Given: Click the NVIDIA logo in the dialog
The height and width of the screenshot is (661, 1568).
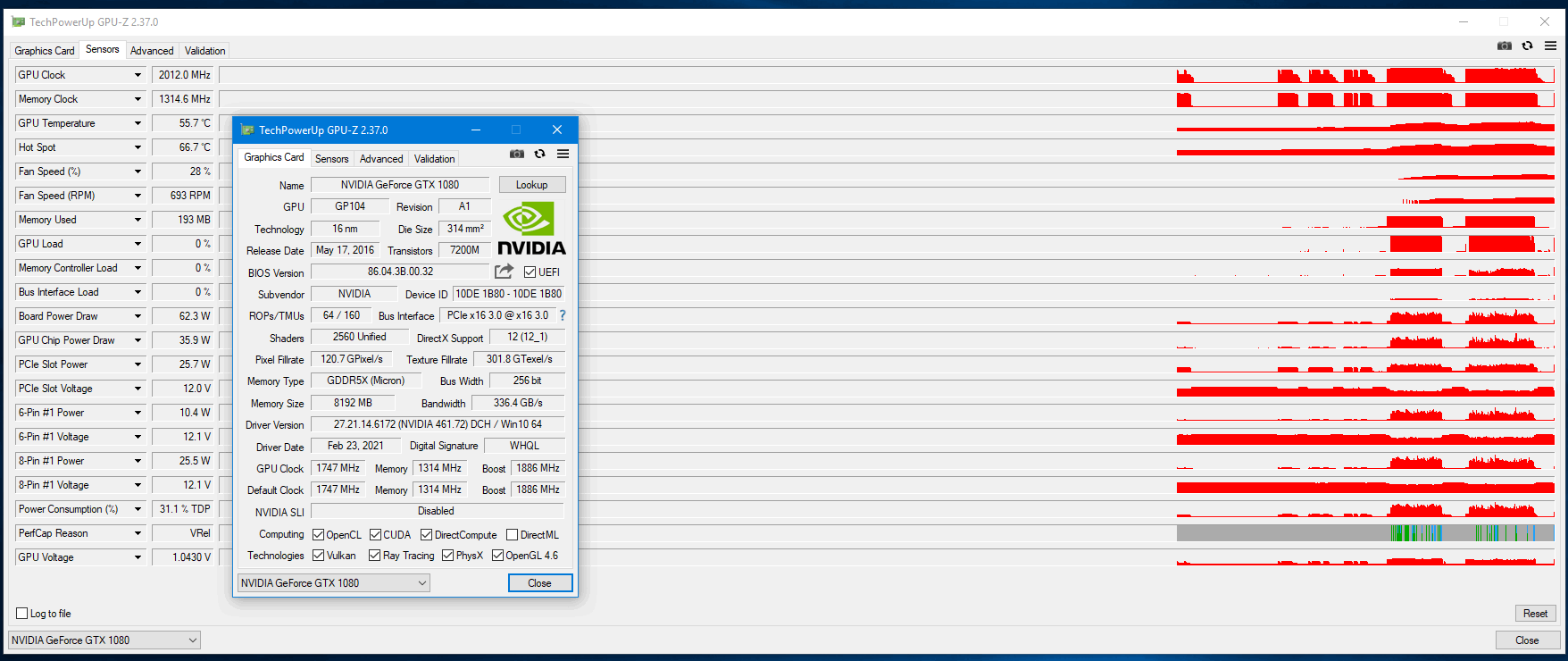Looking at the screenshot, I should pyautogui.click(x=531, y=229).
